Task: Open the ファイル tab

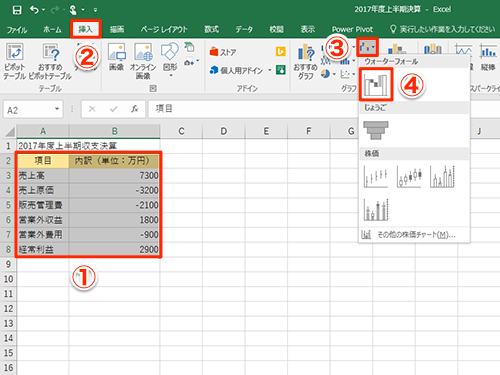Action: point(17,30)
